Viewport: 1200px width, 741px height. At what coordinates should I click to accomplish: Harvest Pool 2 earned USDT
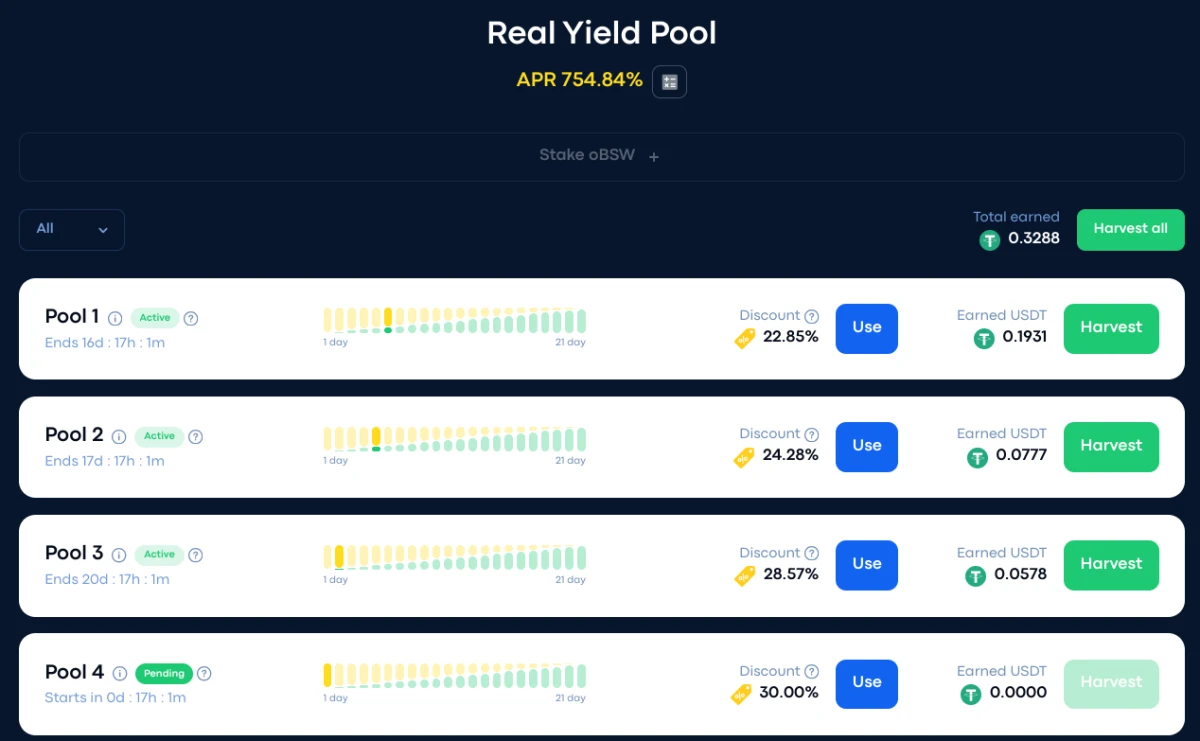coord(1111,446)
